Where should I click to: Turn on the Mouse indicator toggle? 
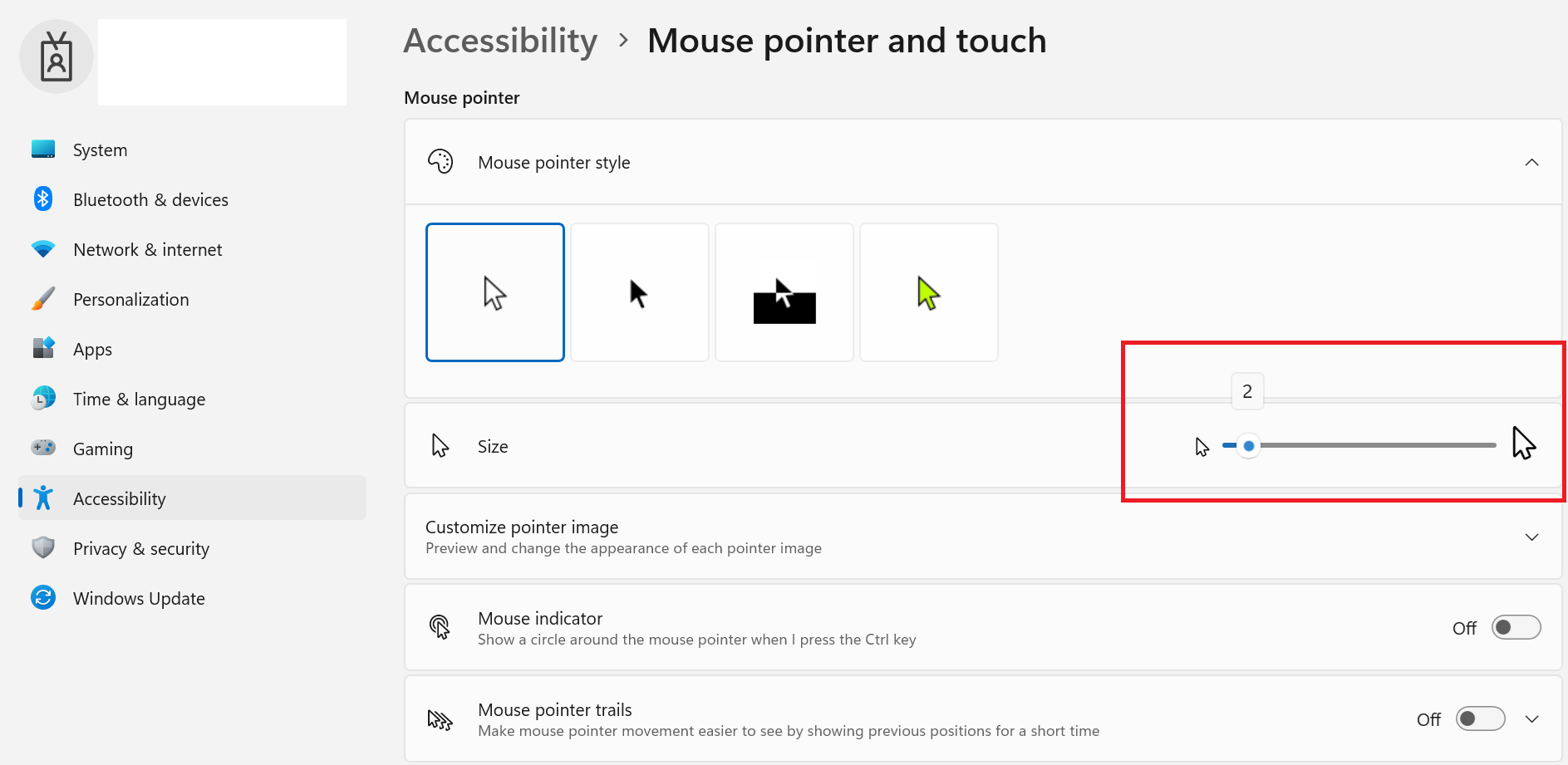1516,627
